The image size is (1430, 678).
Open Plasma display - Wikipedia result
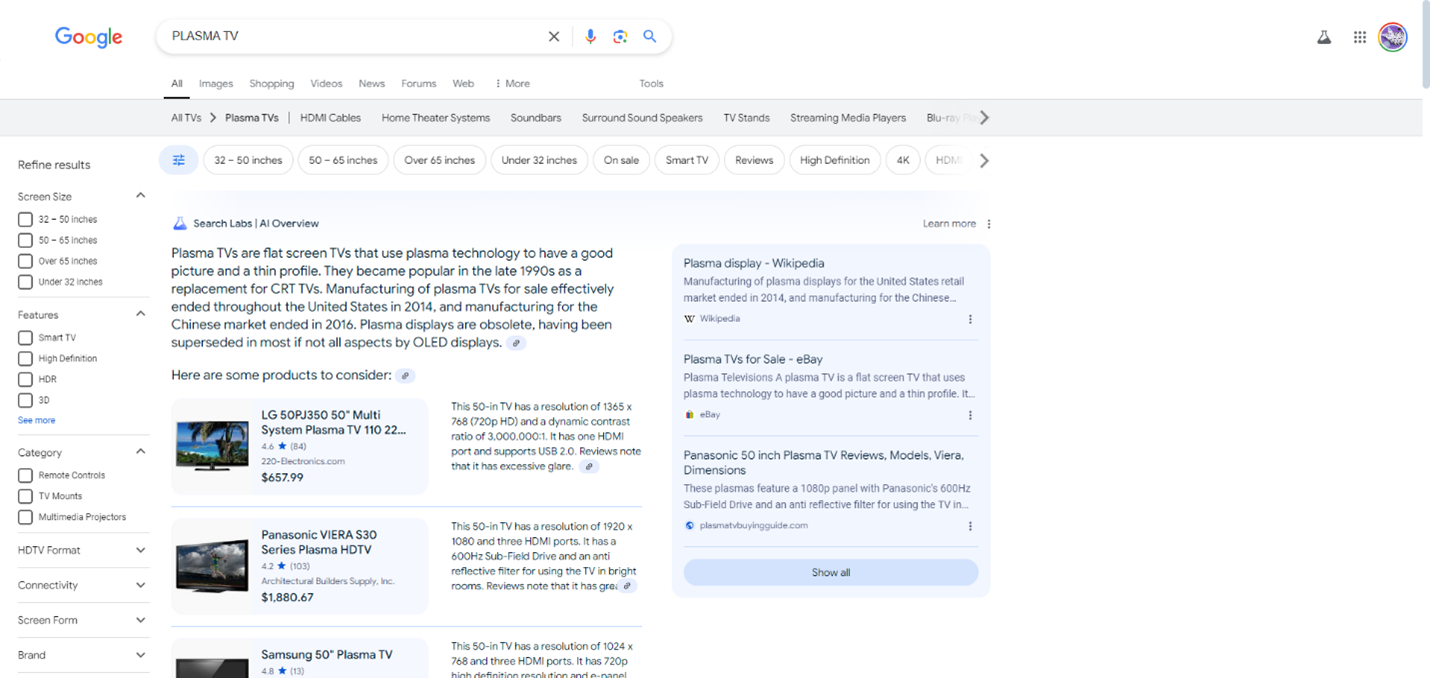point(754,263)
